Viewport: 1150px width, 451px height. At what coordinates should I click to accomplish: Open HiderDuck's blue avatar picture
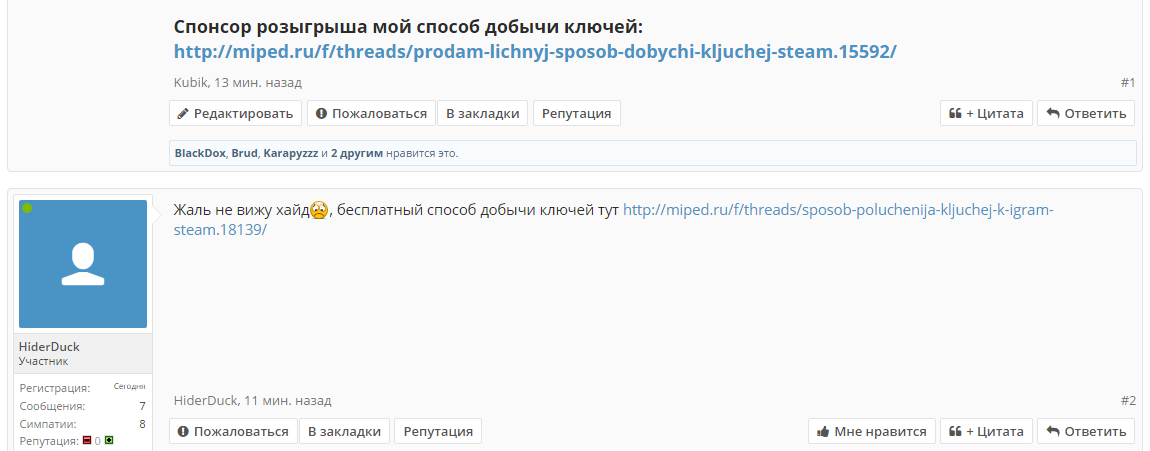click(x=83, y=264)
